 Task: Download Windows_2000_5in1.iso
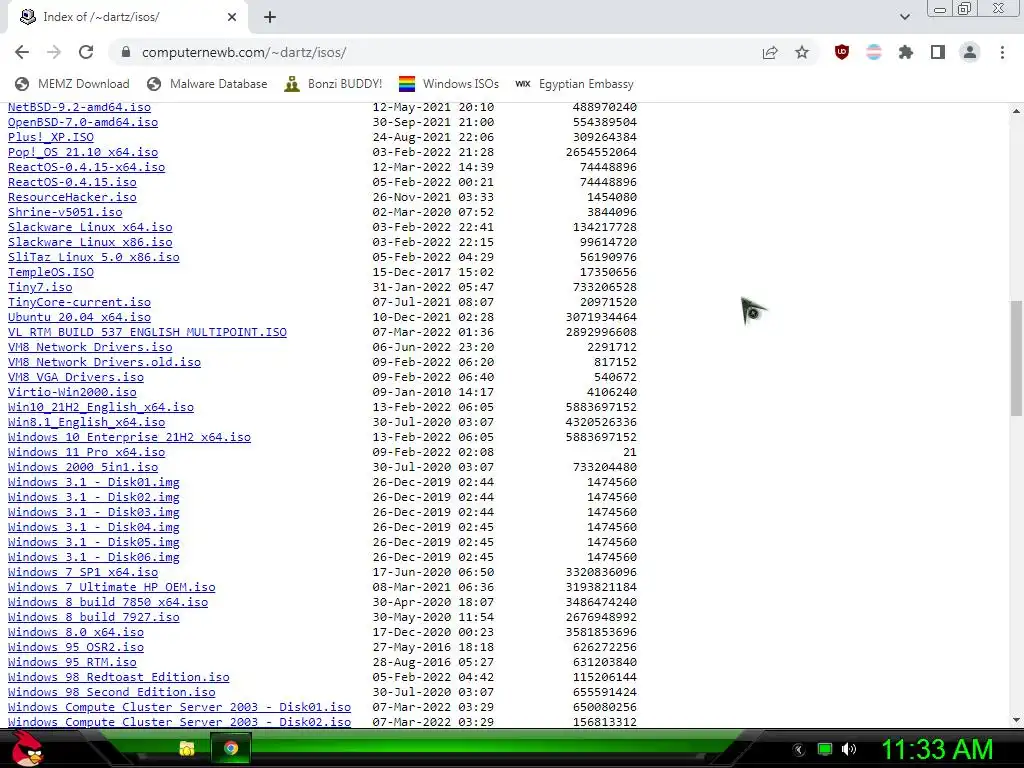click(x=83, y=468)
